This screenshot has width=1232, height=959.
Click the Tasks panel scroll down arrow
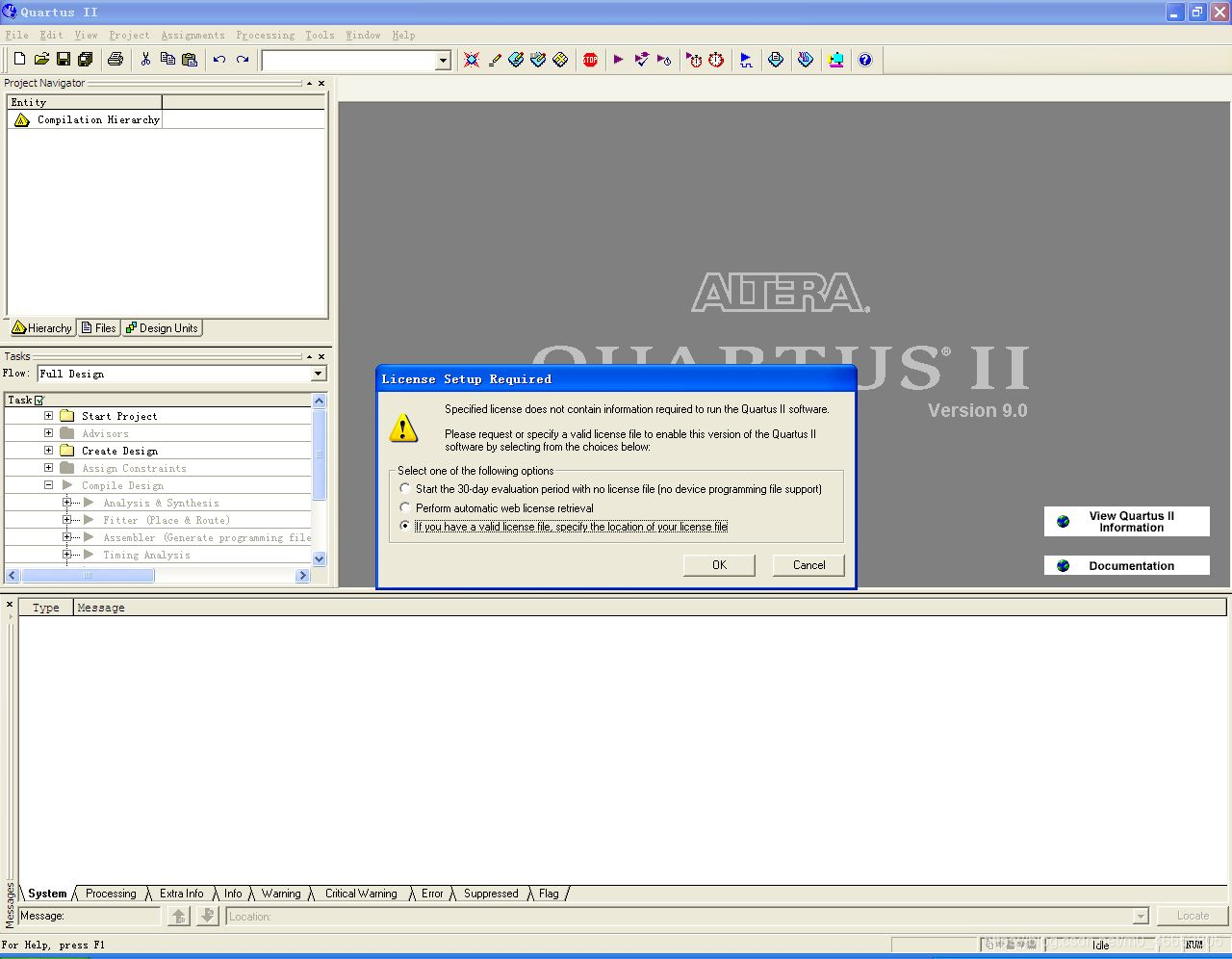click(320, 558)
